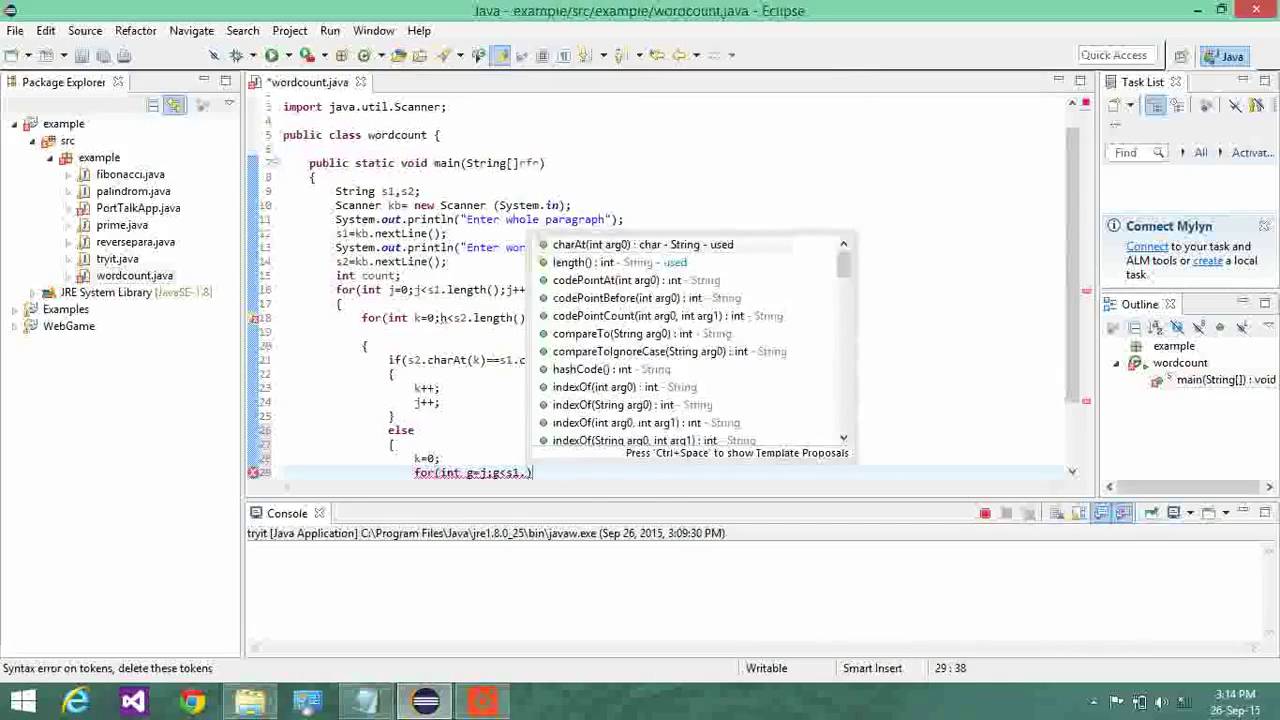This screenshot has height=720, width=1280.
Task: Open the Navigate menu
Action: [191, 31]
